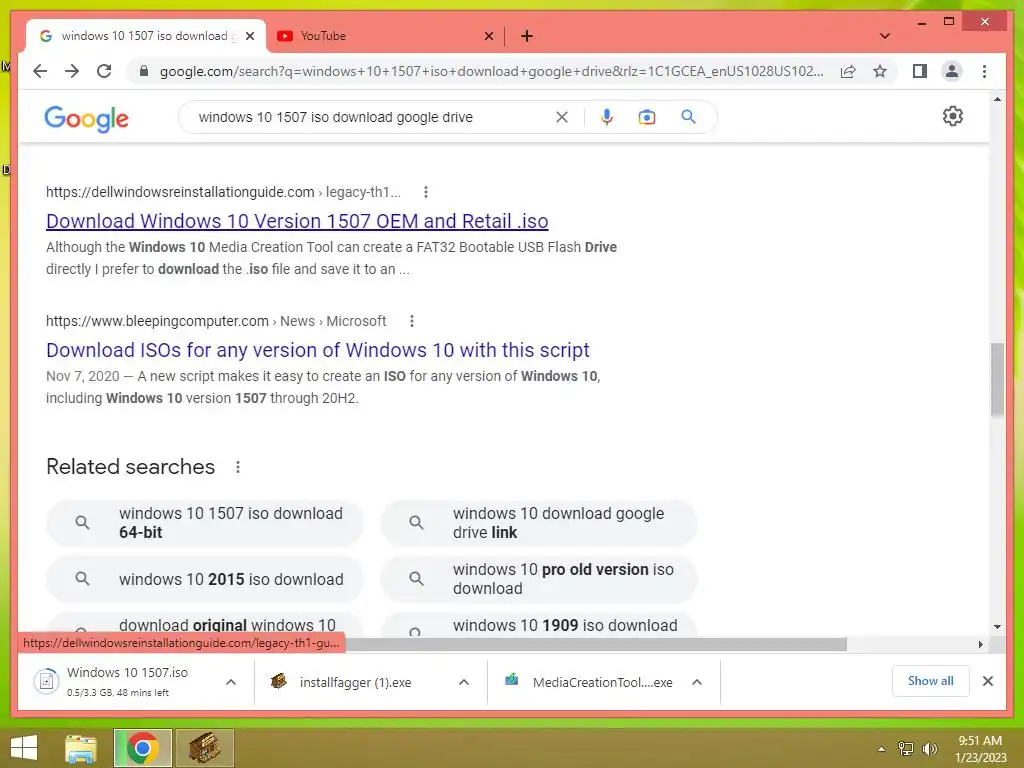Search windows 10 1909 iso download

539,624
